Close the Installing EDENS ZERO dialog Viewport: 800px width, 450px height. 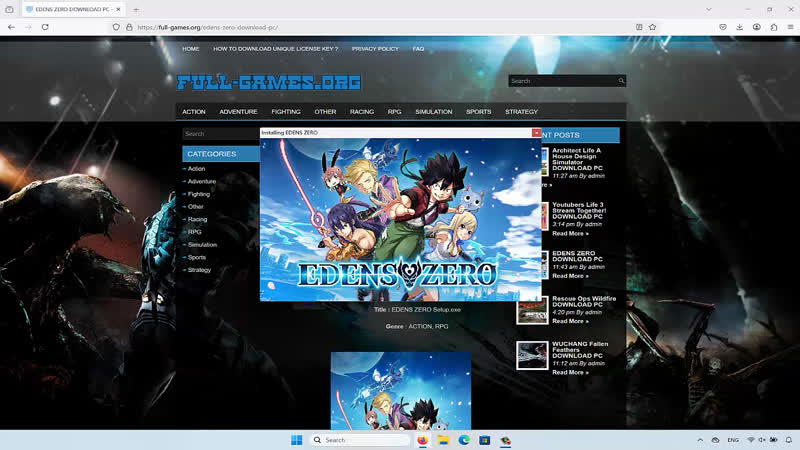click(x=536, y=133)
